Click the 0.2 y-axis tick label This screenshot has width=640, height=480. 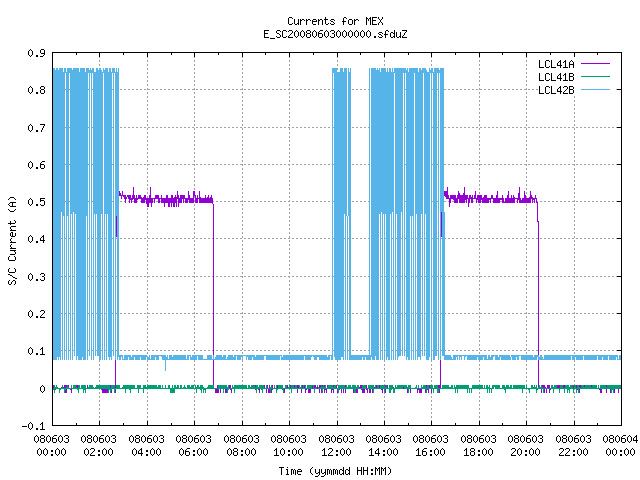point(36,314)
